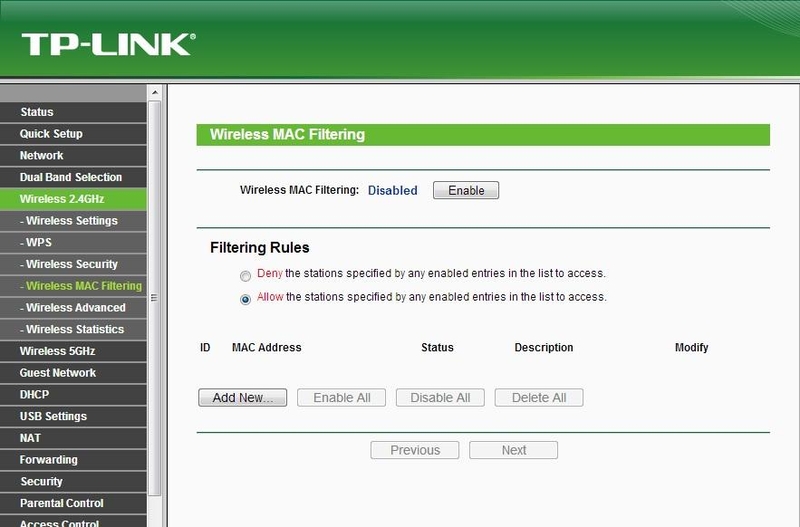Click the TP-LINK logo
Viewport: 800px width, 527px height.
click(x=108, y=44)
